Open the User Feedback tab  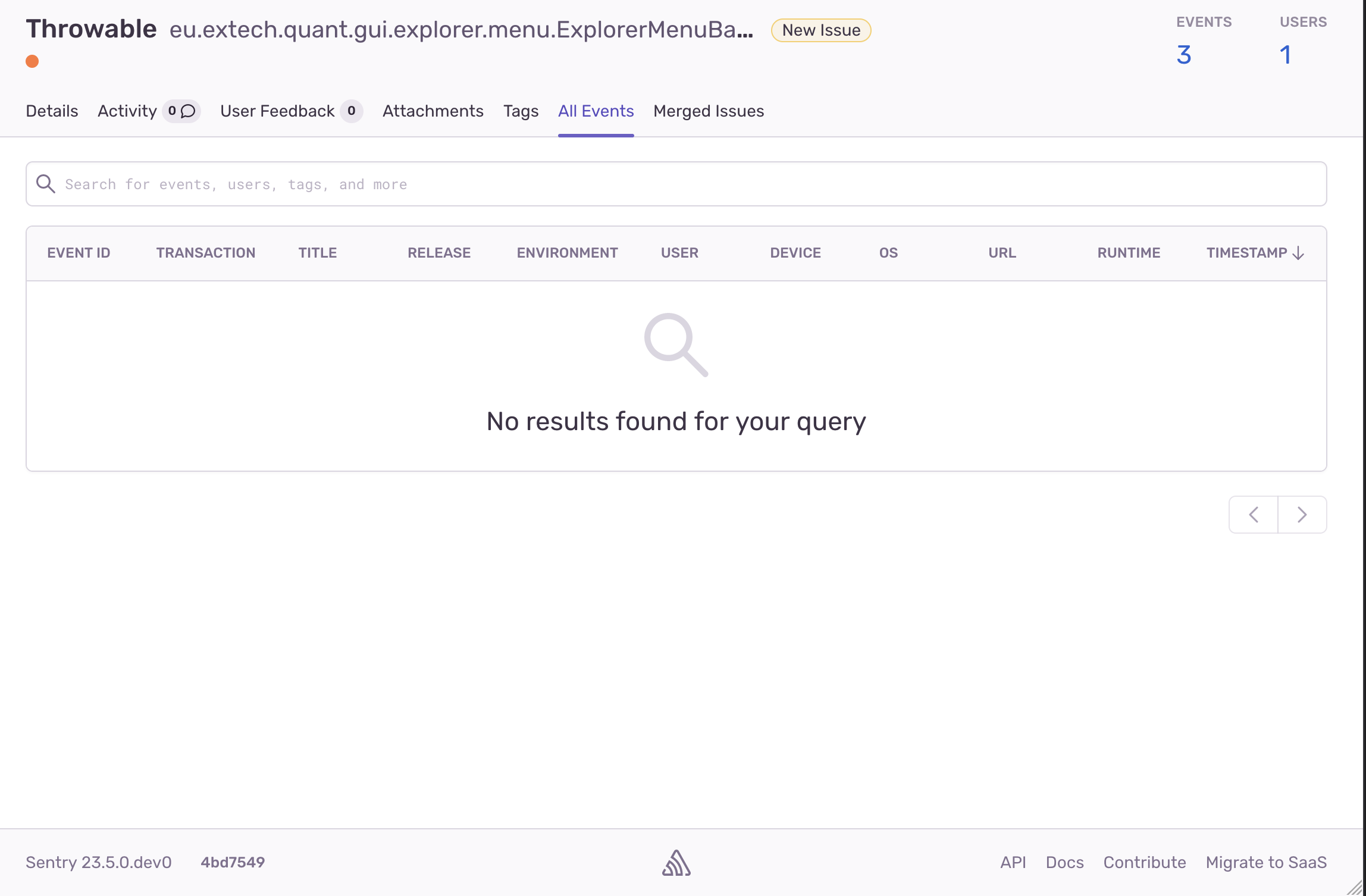click(277, 111)
